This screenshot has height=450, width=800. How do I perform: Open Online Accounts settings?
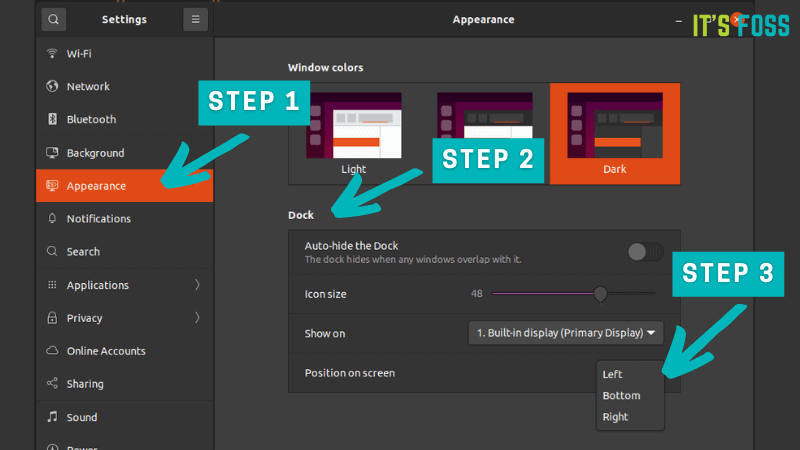tap(106, 351)
